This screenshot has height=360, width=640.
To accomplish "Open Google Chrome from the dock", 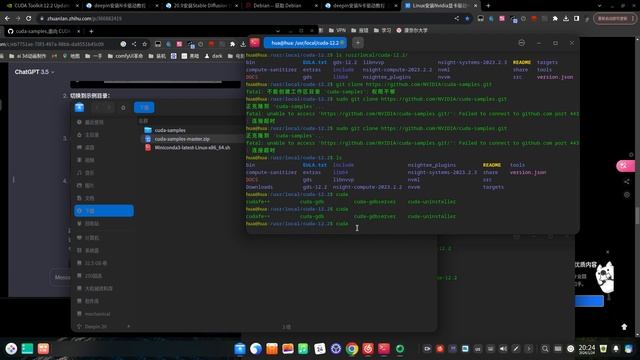I will click(x=352, y=349).
